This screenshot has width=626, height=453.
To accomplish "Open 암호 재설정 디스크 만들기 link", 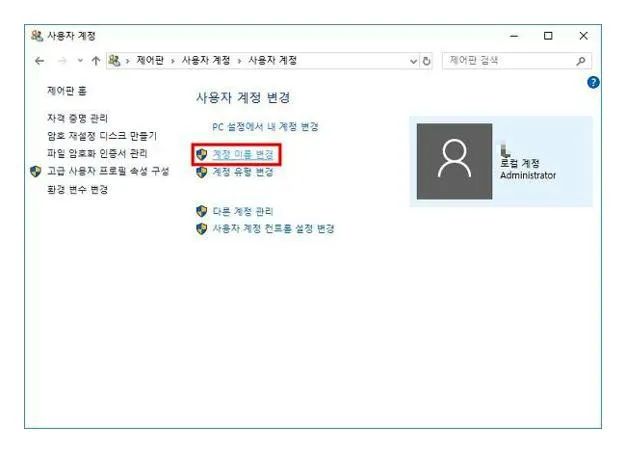I will pos(102,136).
